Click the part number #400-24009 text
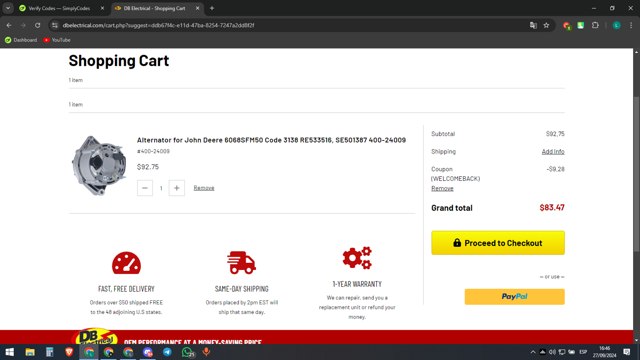This screenshot has width=640, height=360. (x=153, y=151)
